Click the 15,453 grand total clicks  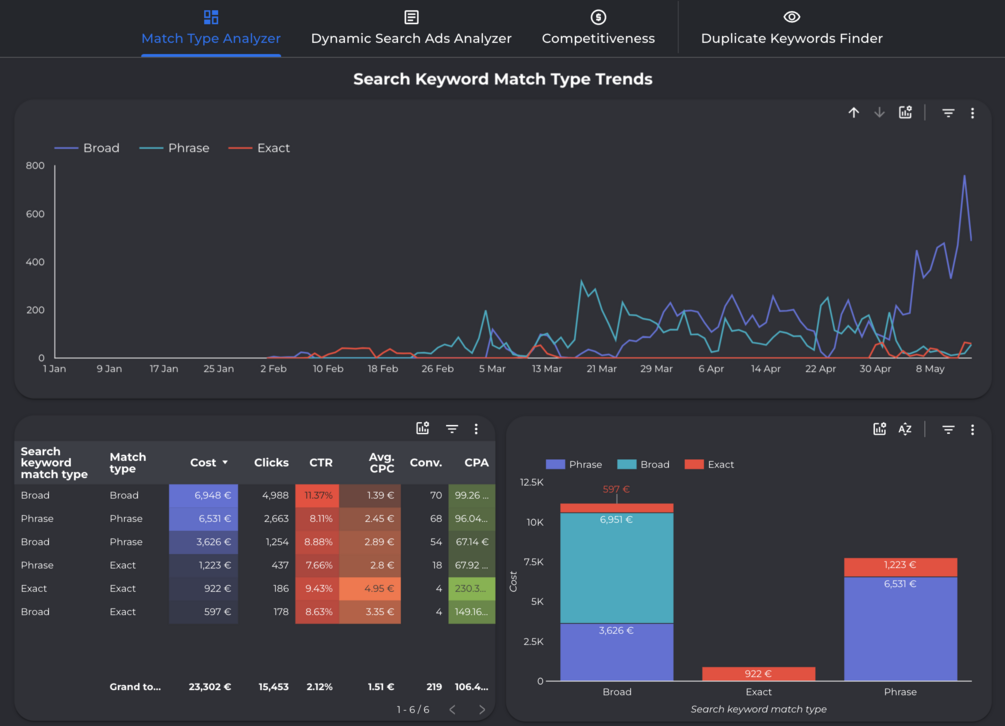[x=274, y=687]
